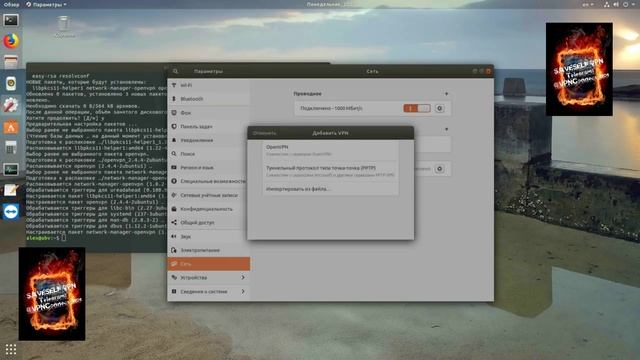Toggle the wired connection switch
Image resolution: width=640 pixels, height=360 pixels.
(x=417, y=108)
